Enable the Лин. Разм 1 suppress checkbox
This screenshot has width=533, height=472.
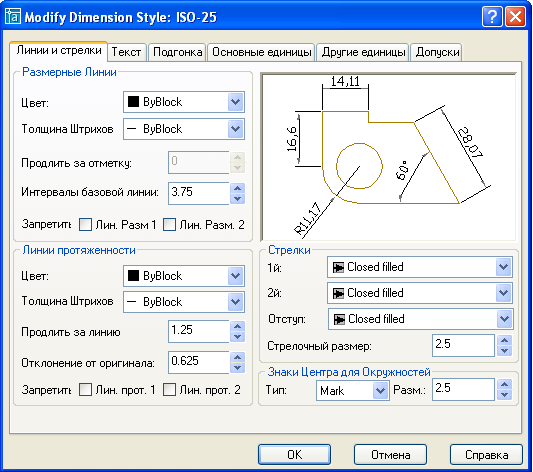[85, 225]
